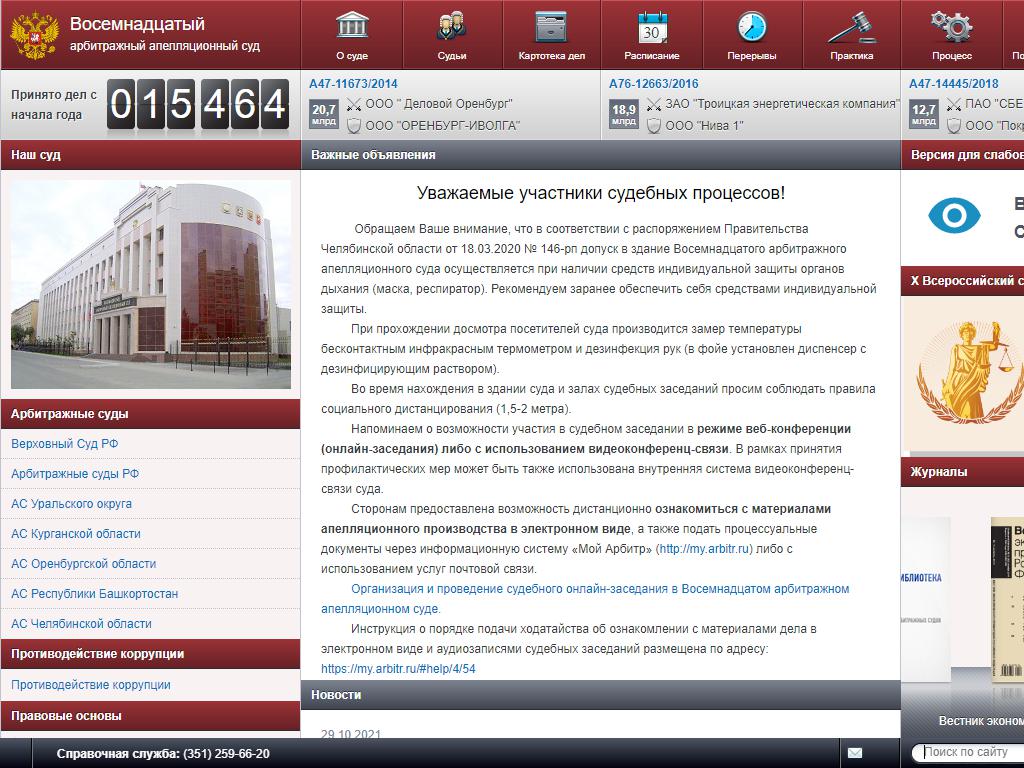
Task: Open 'АС Уральского округа' sidebar link
Action: pyautogui.click(x=71, y=504)
